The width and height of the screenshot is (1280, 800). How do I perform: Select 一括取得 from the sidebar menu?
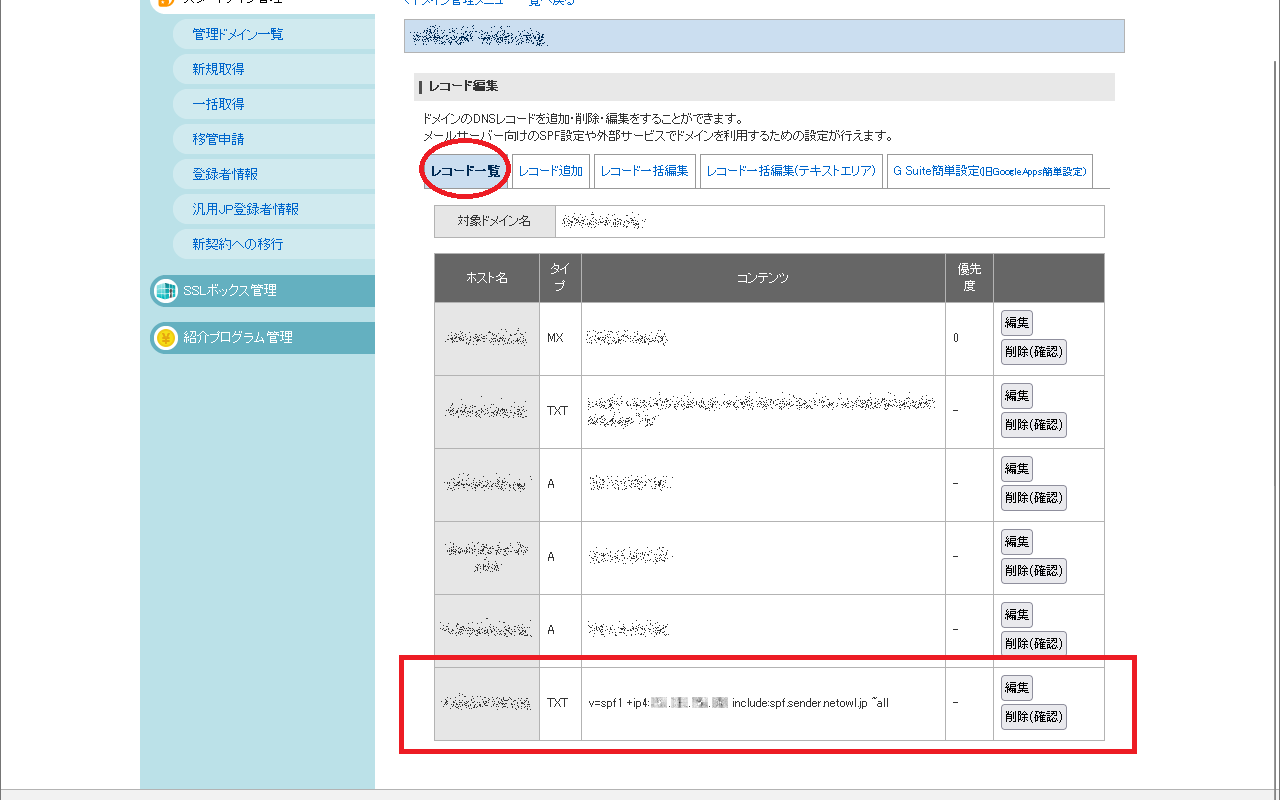(x=218, y=104)
